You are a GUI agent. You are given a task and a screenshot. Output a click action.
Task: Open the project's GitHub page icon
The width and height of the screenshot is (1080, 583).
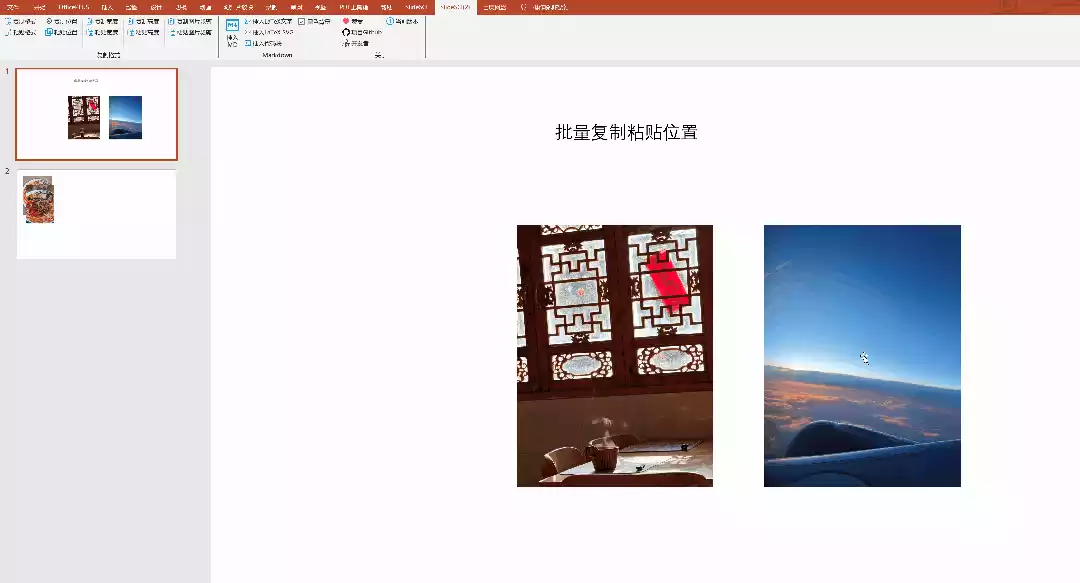click(x=345, y=32)
